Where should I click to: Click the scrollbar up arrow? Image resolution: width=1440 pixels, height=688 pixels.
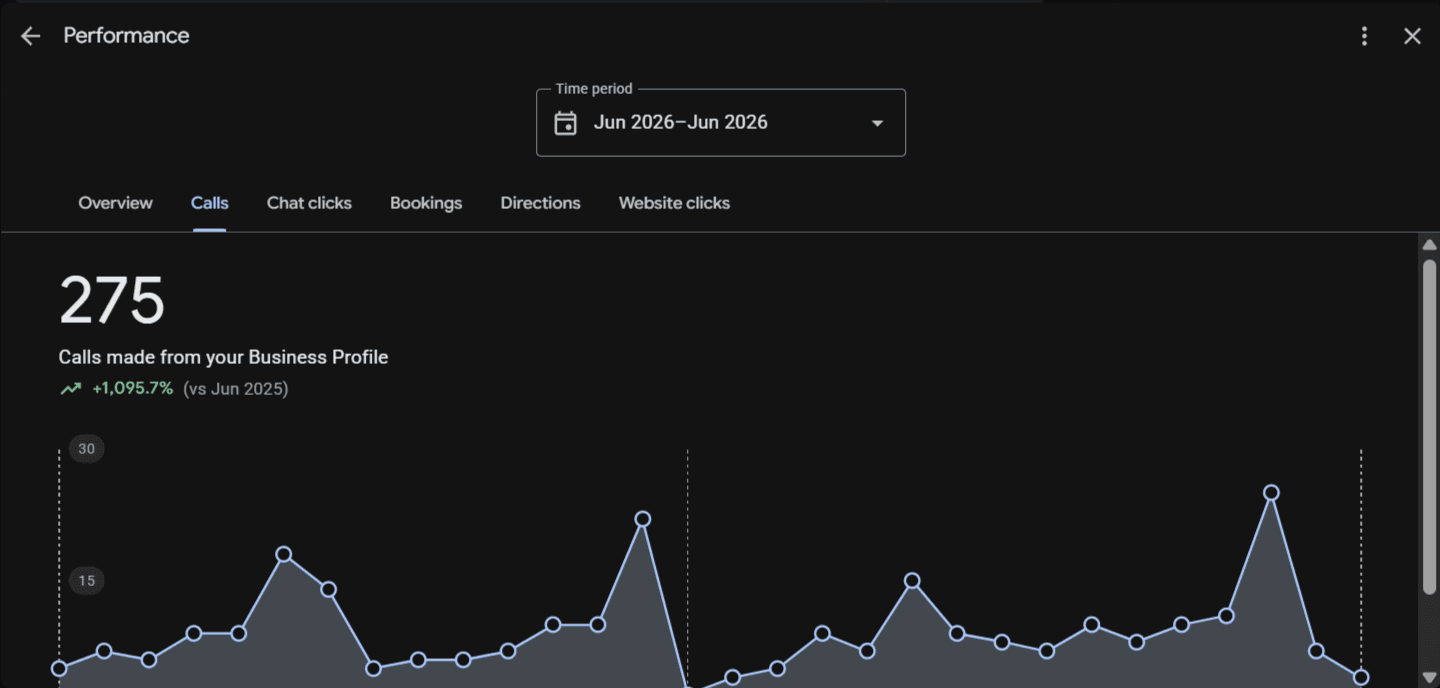pos(1429,245)
